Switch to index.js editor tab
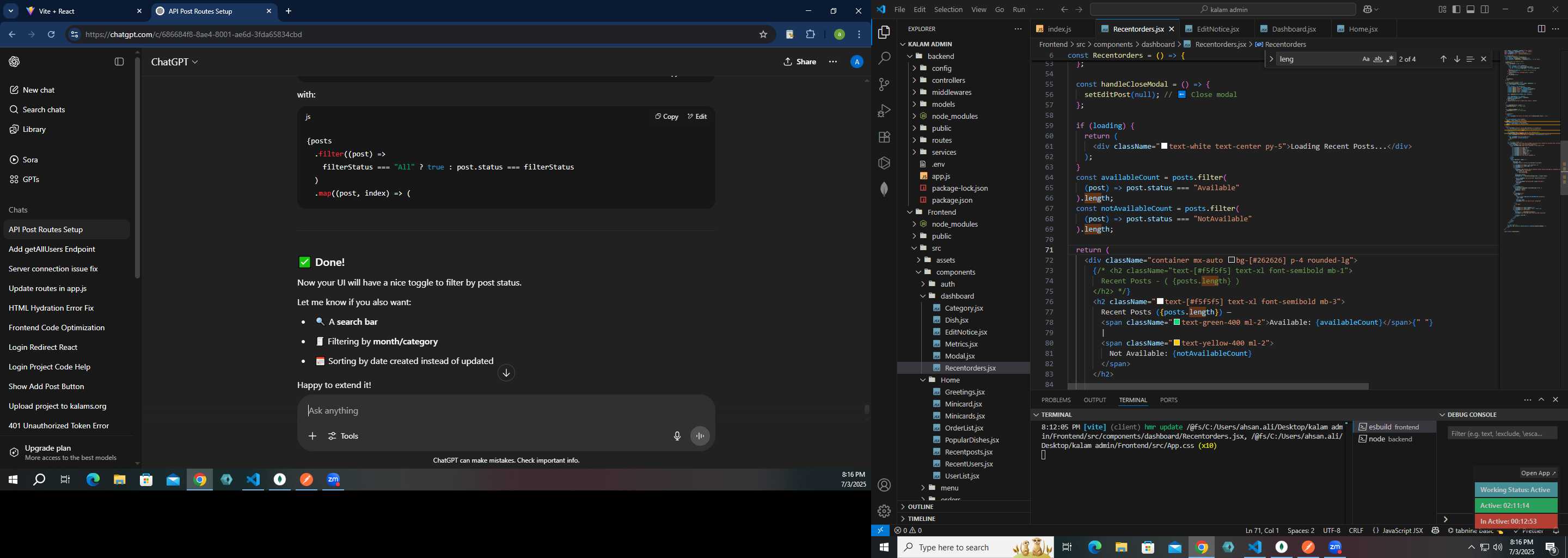 click(x=1059, y=29)
